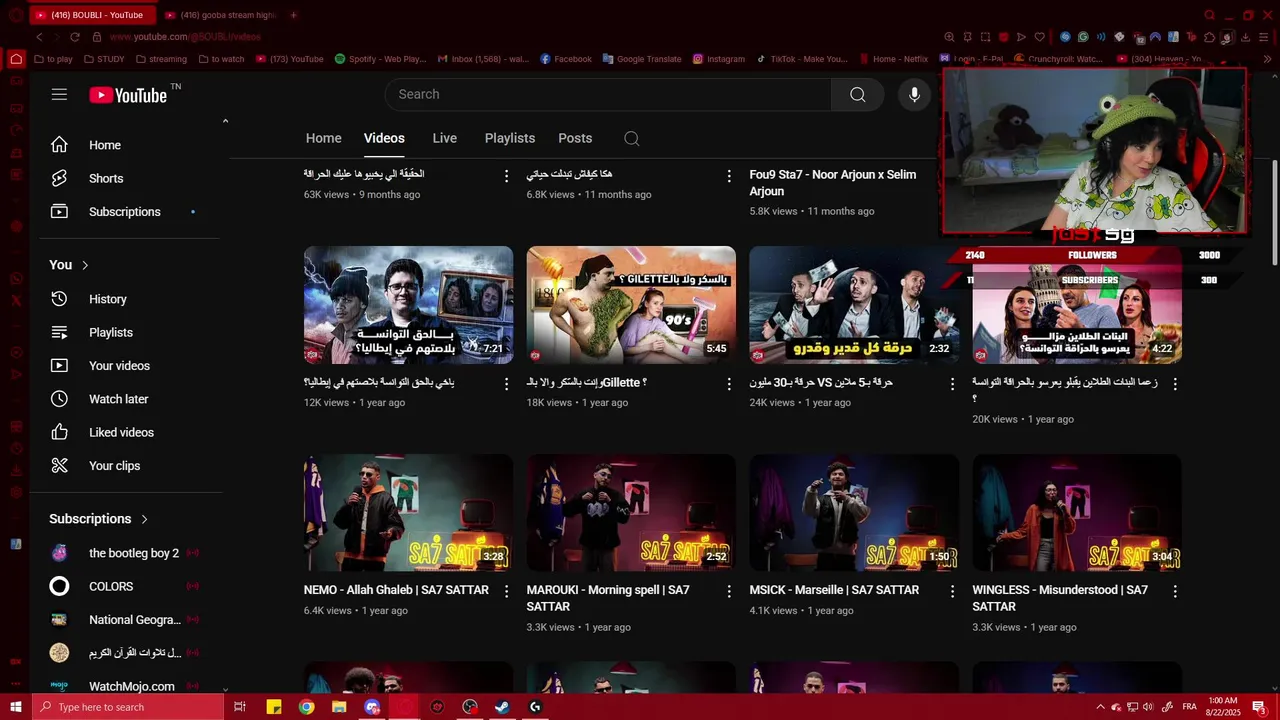Open the Windows notification center
This screenshot has height=720, width=1280.
(1259, 707)
